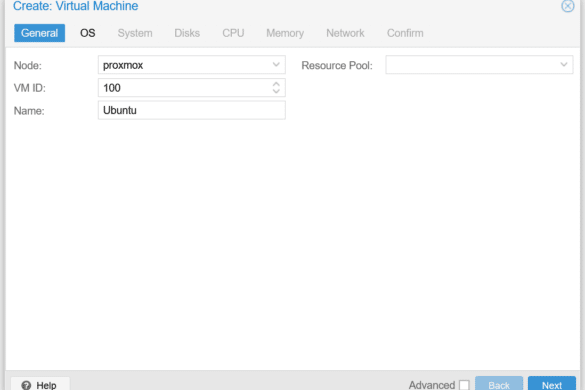Click the Help question mark icon
The image size is (585, 390).
click(x=26, y=385)
